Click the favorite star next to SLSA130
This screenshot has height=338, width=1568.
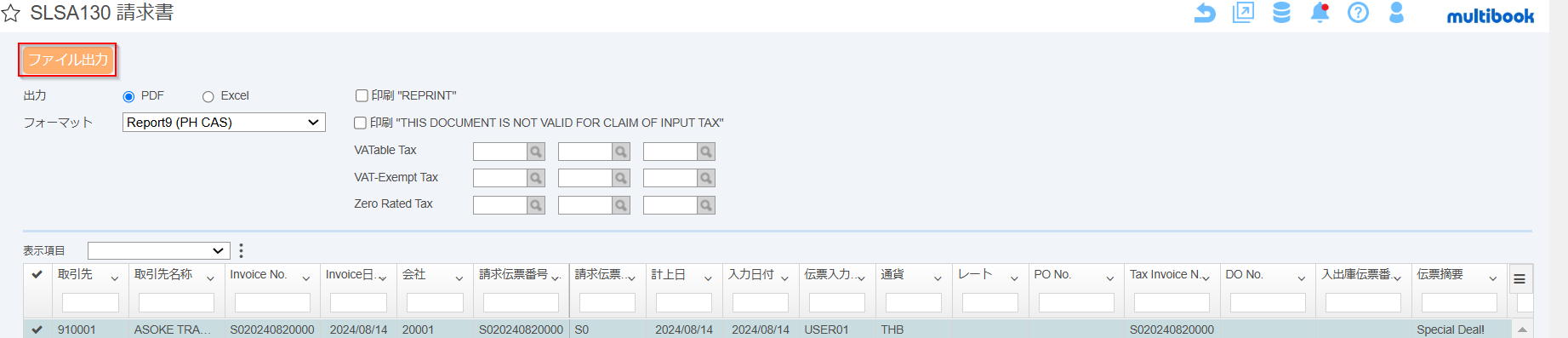pyautogui.click(x=10, y=14)
